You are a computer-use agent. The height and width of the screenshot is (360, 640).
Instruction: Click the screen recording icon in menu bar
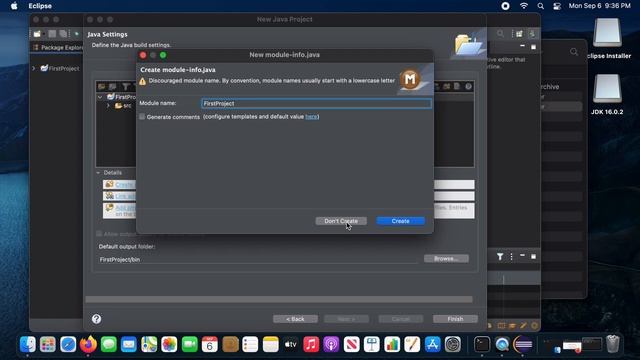505,6
